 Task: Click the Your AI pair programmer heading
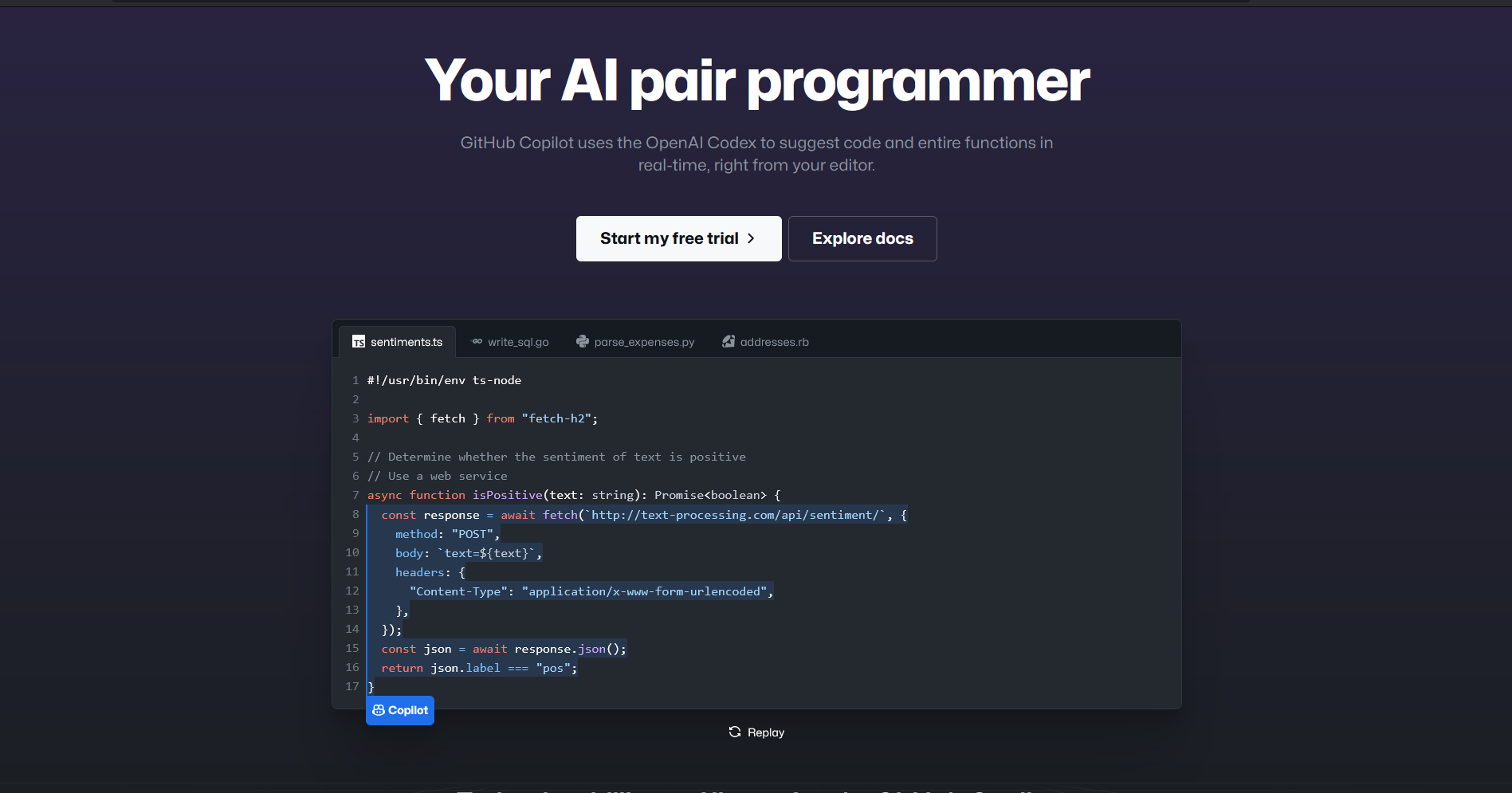757,80
